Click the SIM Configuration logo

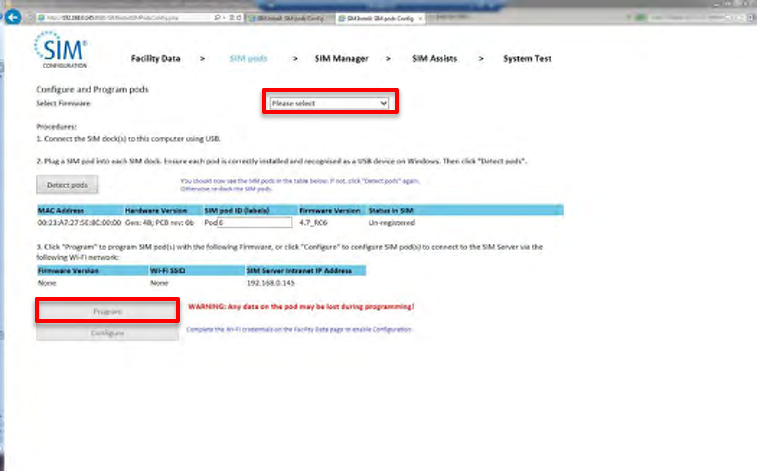pyautogui.click(x=61, y=50)
